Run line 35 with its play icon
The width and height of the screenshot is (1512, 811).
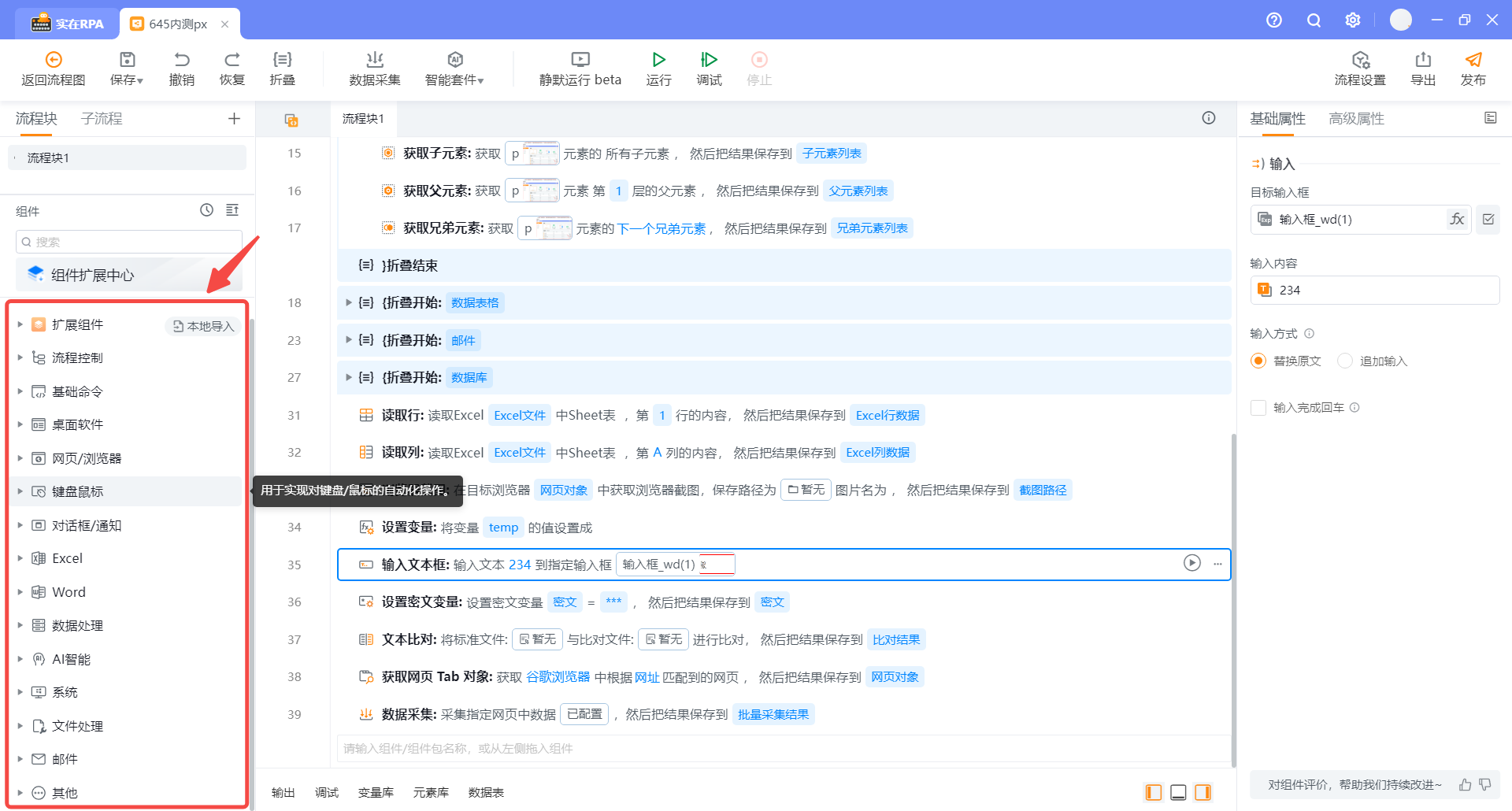click(1191, 563)
